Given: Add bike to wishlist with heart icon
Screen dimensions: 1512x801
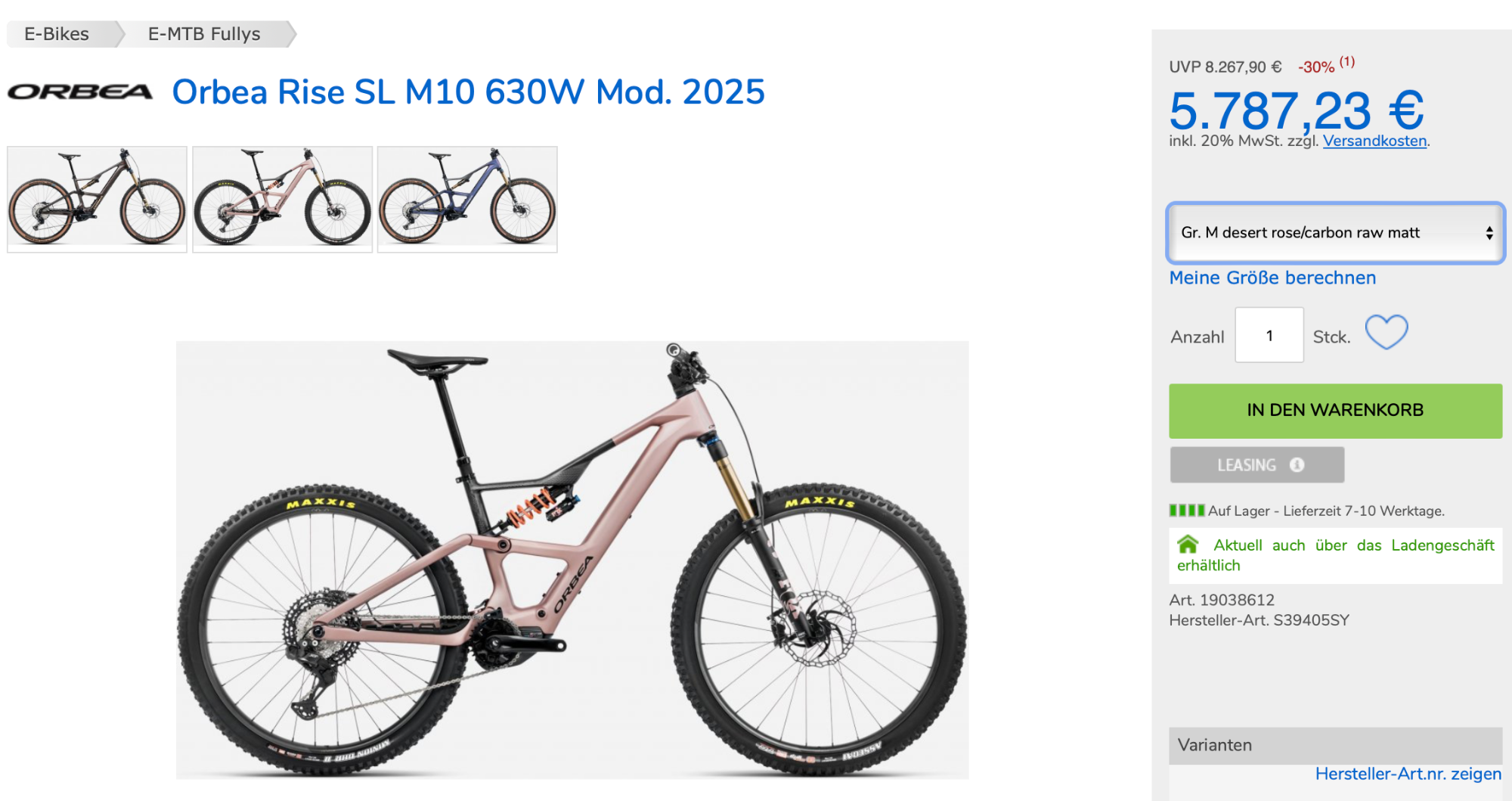Looking at the screenshot, I should [1387, 332].
